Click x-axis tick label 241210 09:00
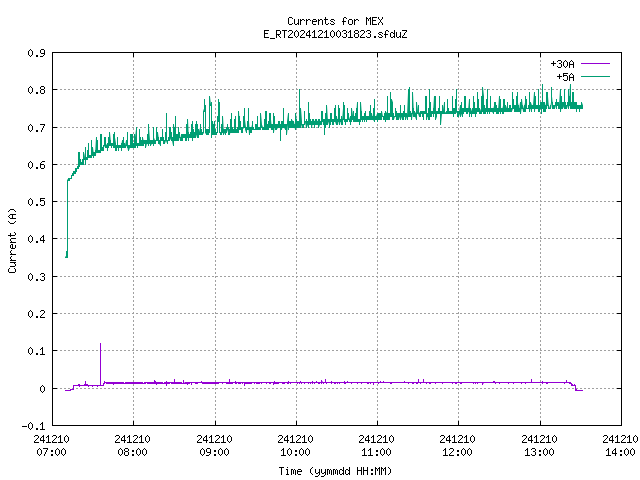Image resolution: width=640 pixels, height=480 pixels. 214,446
